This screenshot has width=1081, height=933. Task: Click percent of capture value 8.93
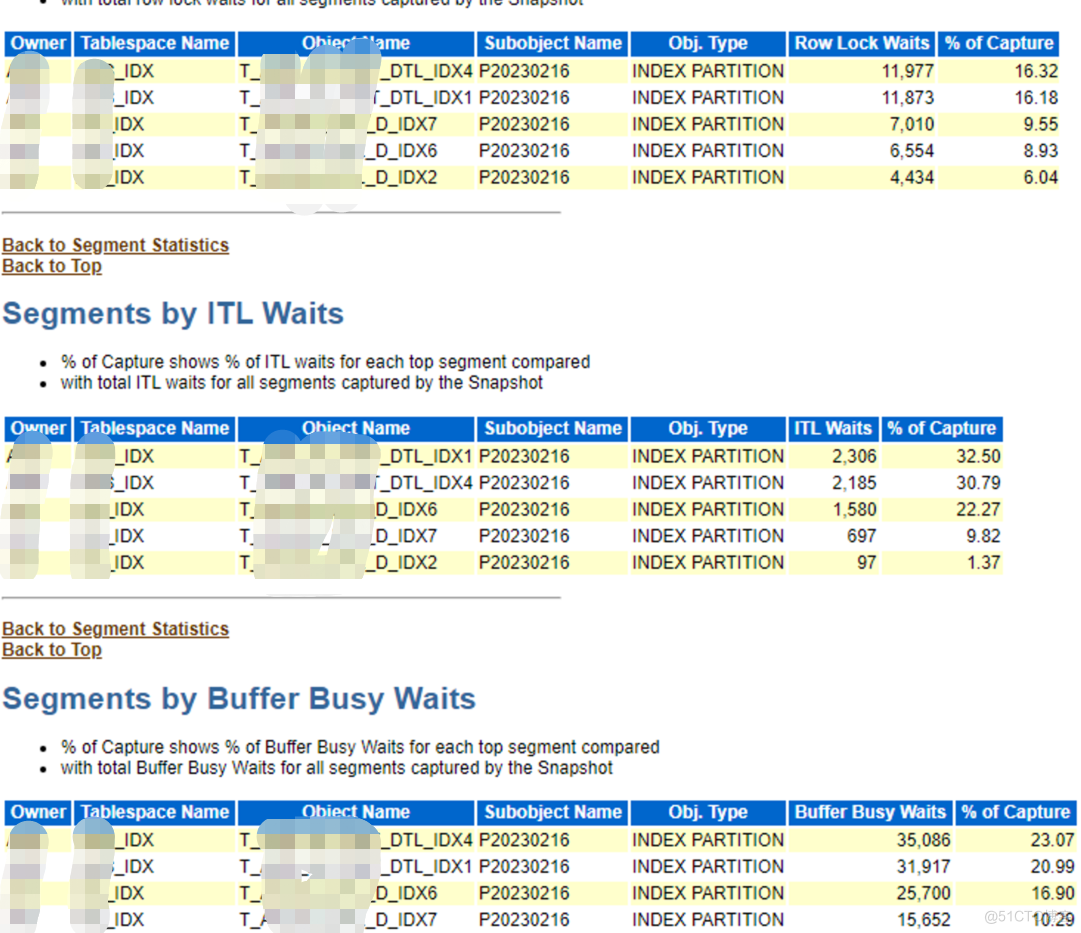coord(1040,151)
